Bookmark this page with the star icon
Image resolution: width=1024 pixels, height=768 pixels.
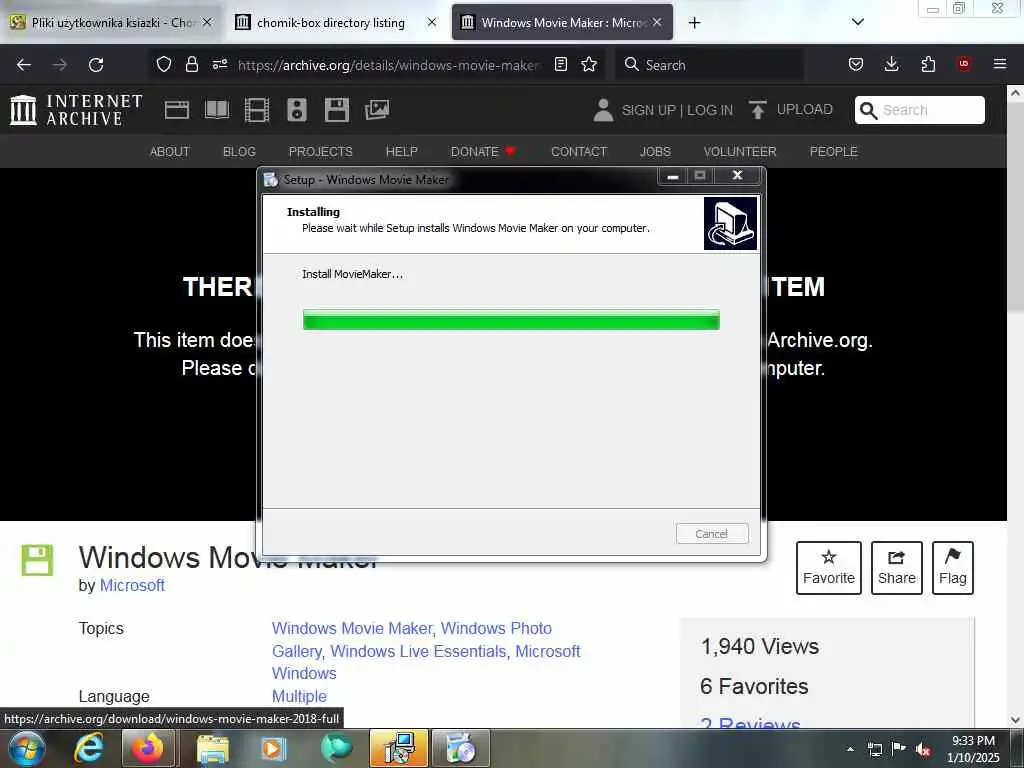[x=589, y=64]
